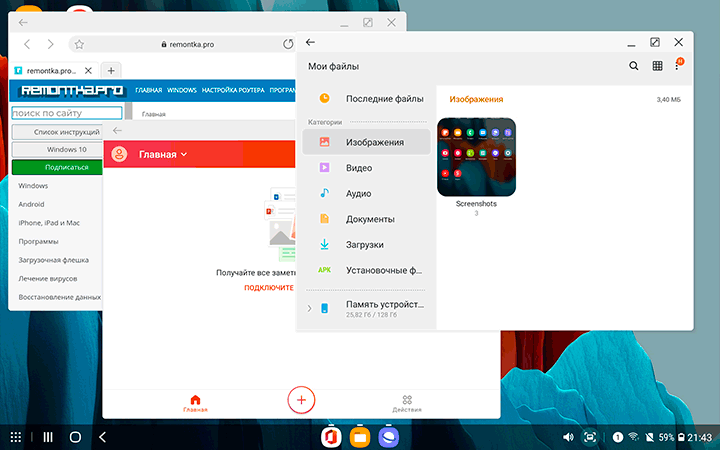The width and height of the screenshot is (720, 450).
Task: Open the Действия tab in Office
Action: pyautogui.click(x=407, y=403)
